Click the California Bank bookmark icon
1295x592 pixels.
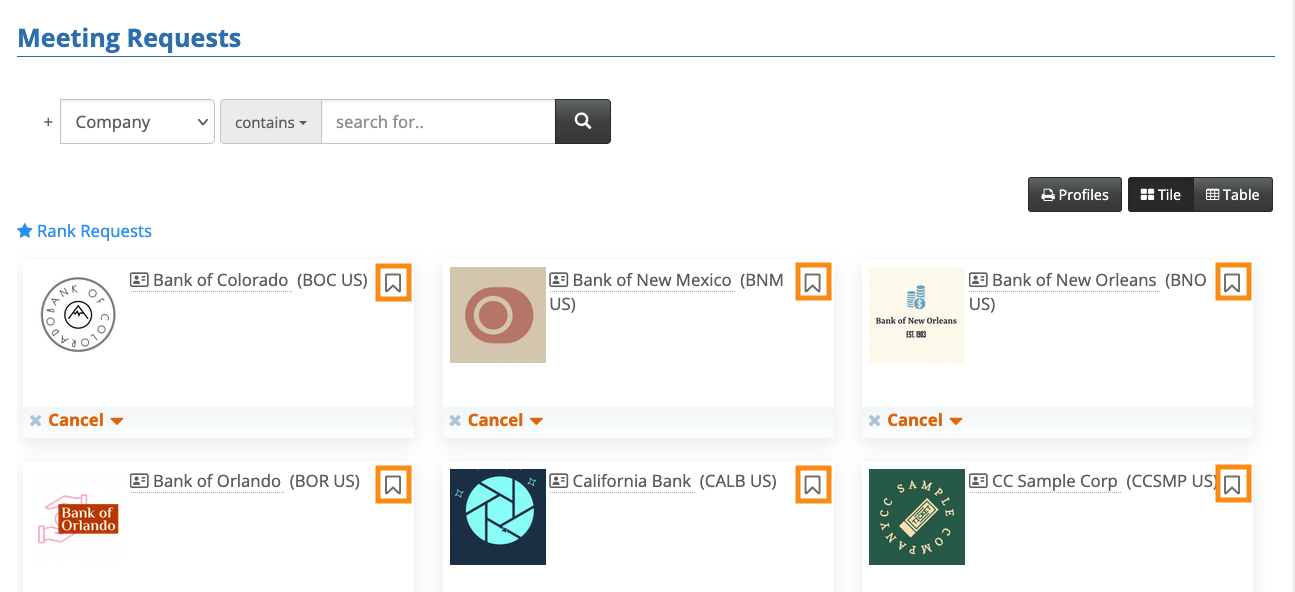click(x=813, y=485)
